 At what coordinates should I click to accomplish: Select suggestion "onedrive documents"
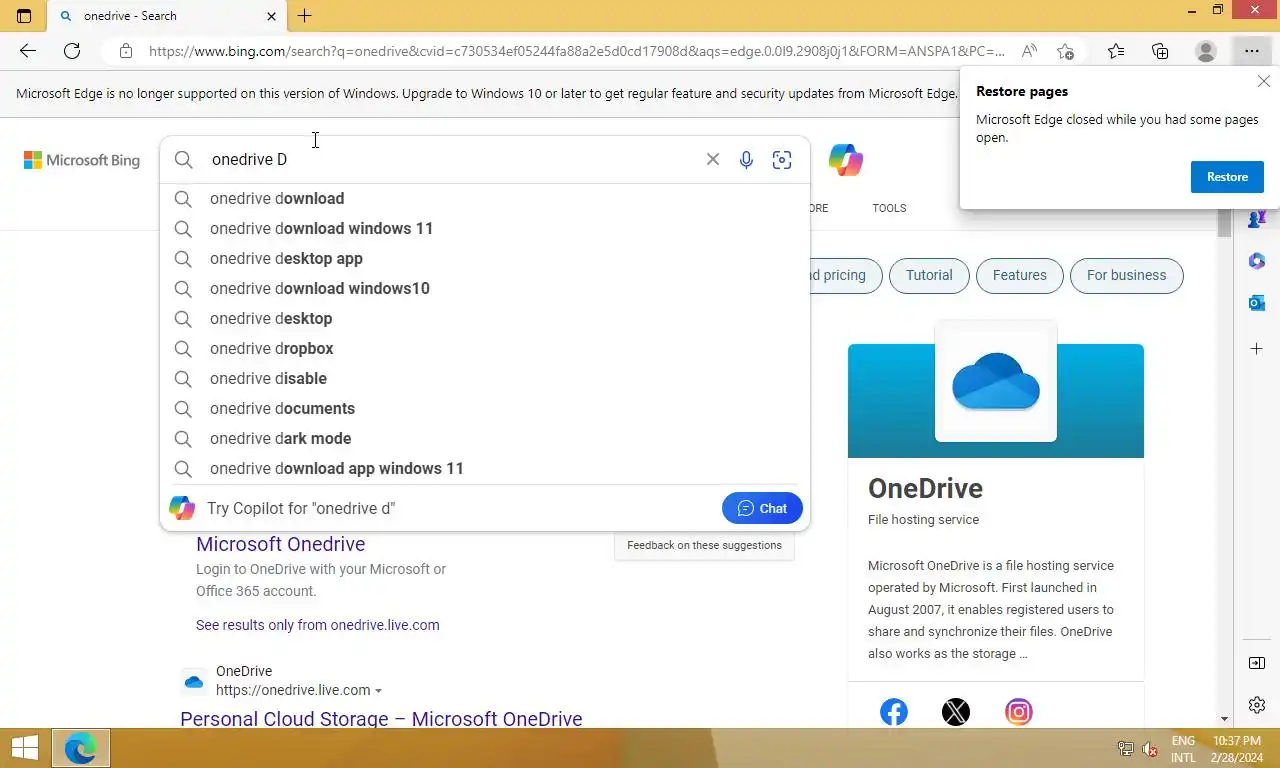tap(485, 408)
